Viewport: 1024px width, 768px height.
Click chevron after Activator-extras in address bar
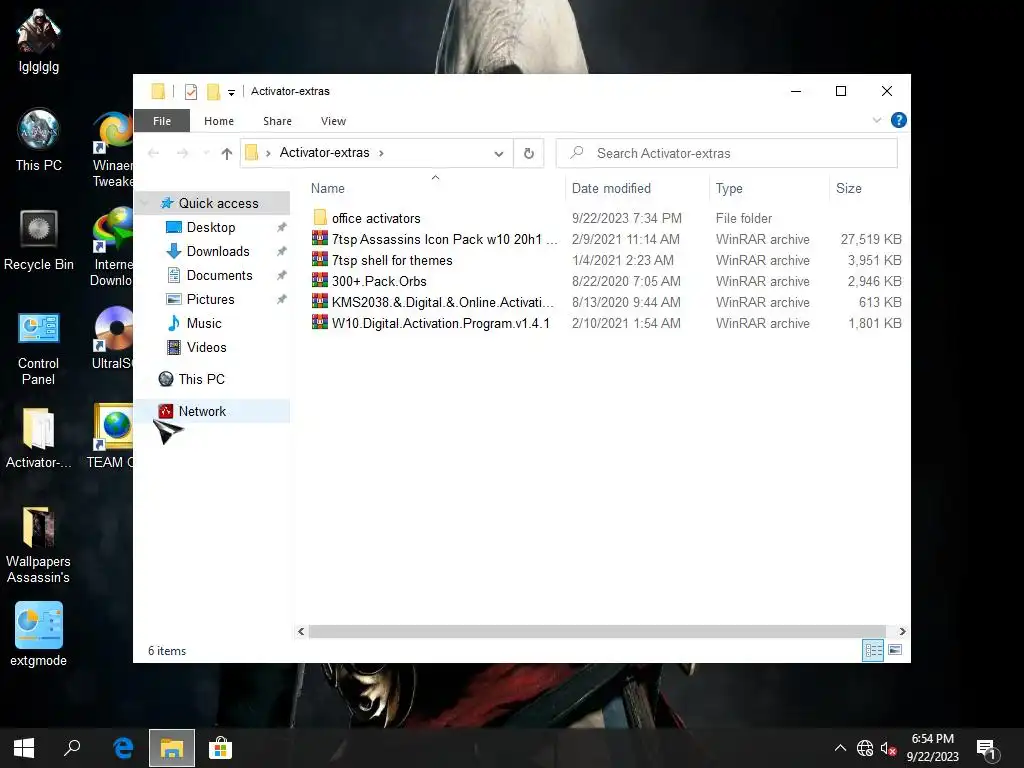tap(381, 153)
